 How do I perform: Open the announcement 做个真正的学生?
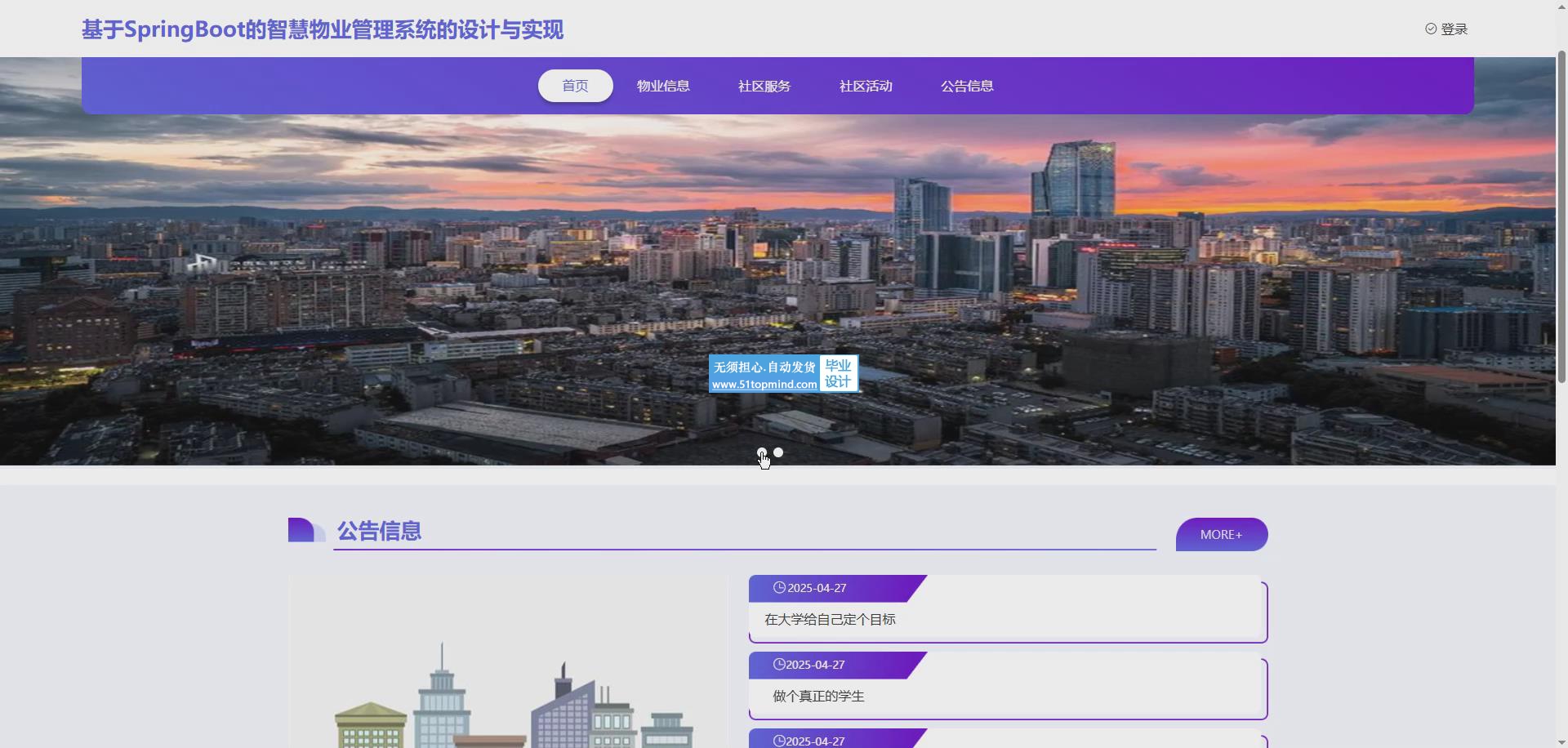(x=818, y=697)
